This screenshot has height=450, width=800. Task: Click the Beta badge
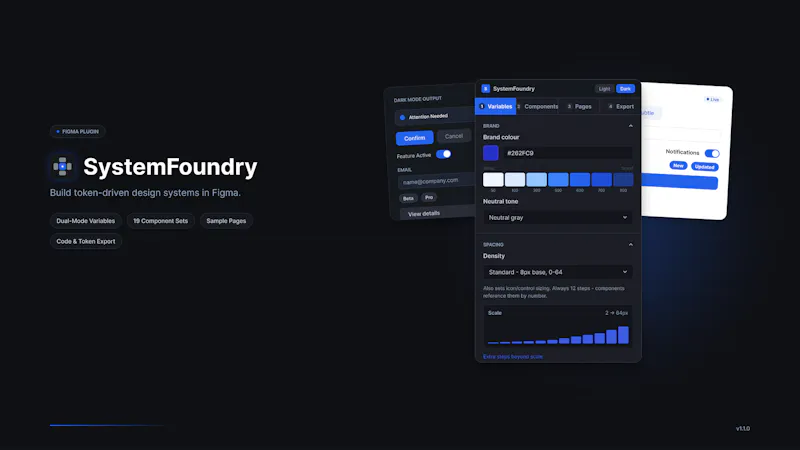408,198
